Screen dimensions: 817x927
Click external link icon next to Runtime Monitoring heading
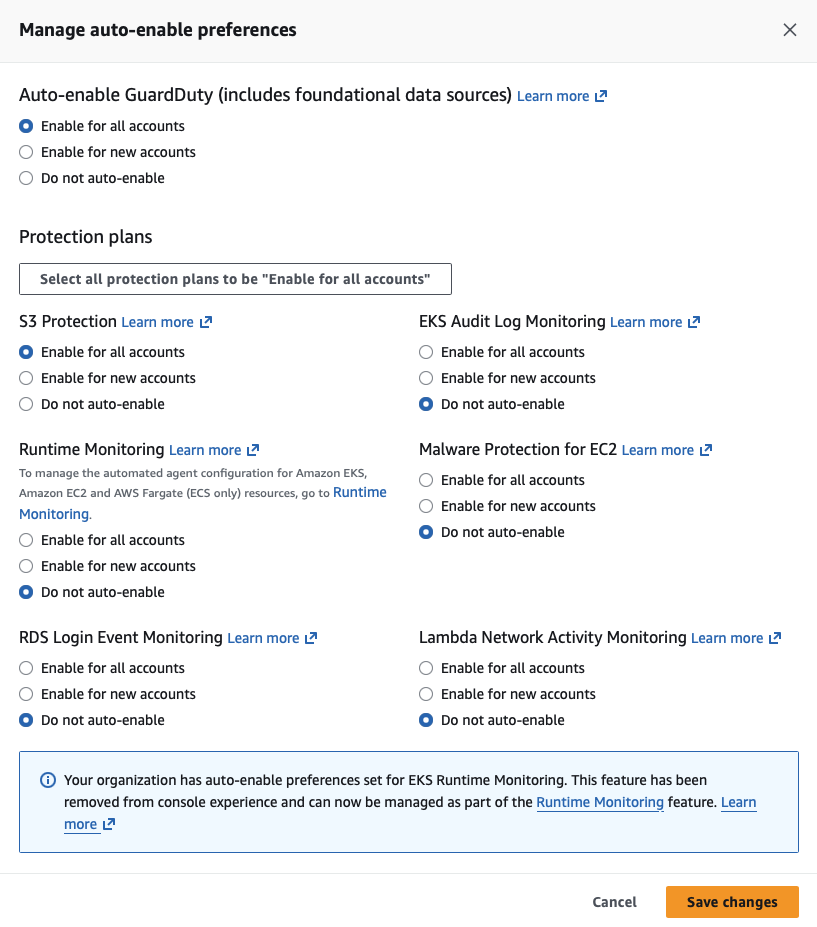tap(253, 450)
